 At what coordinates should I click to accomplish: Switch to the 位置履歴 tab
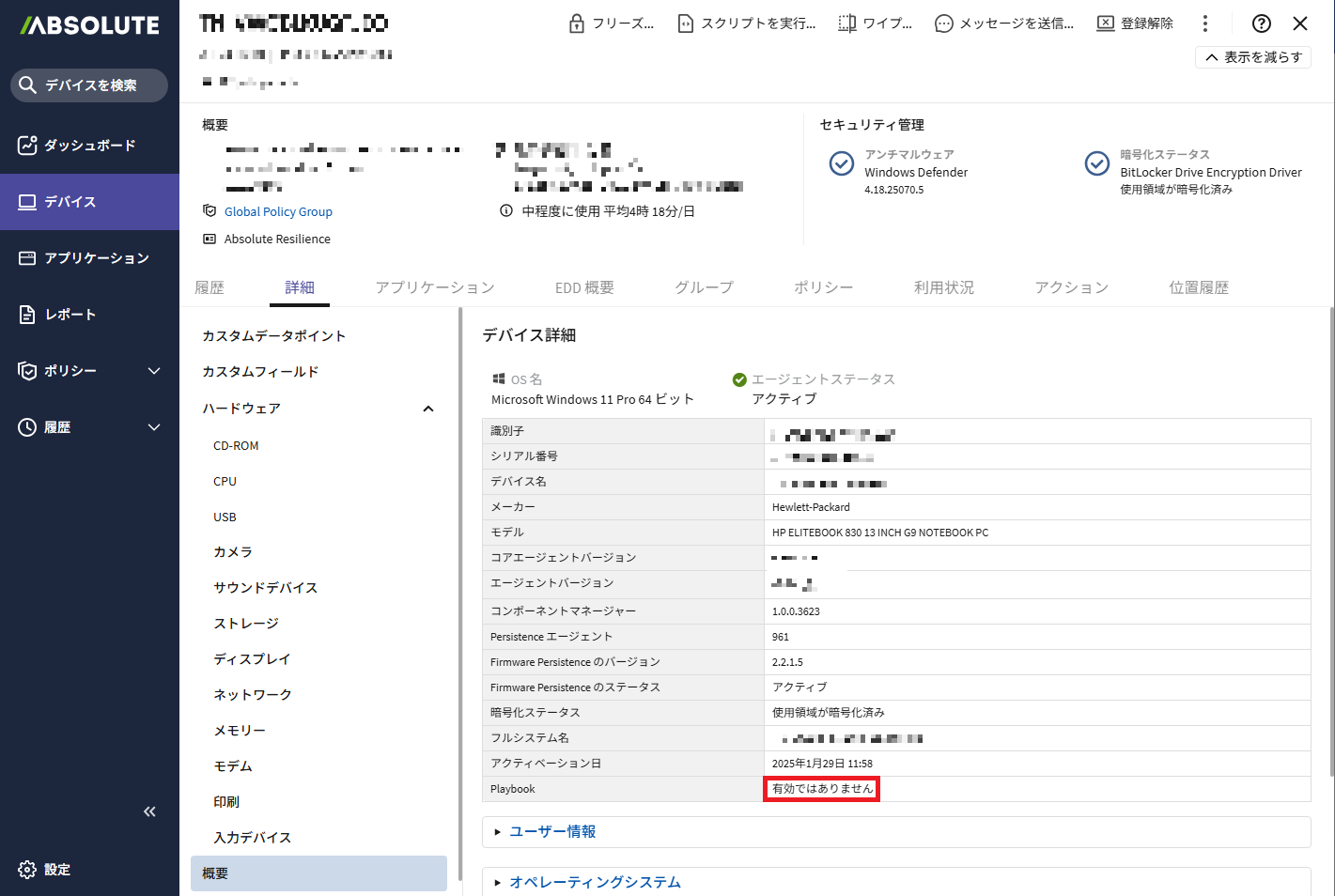1198,287
